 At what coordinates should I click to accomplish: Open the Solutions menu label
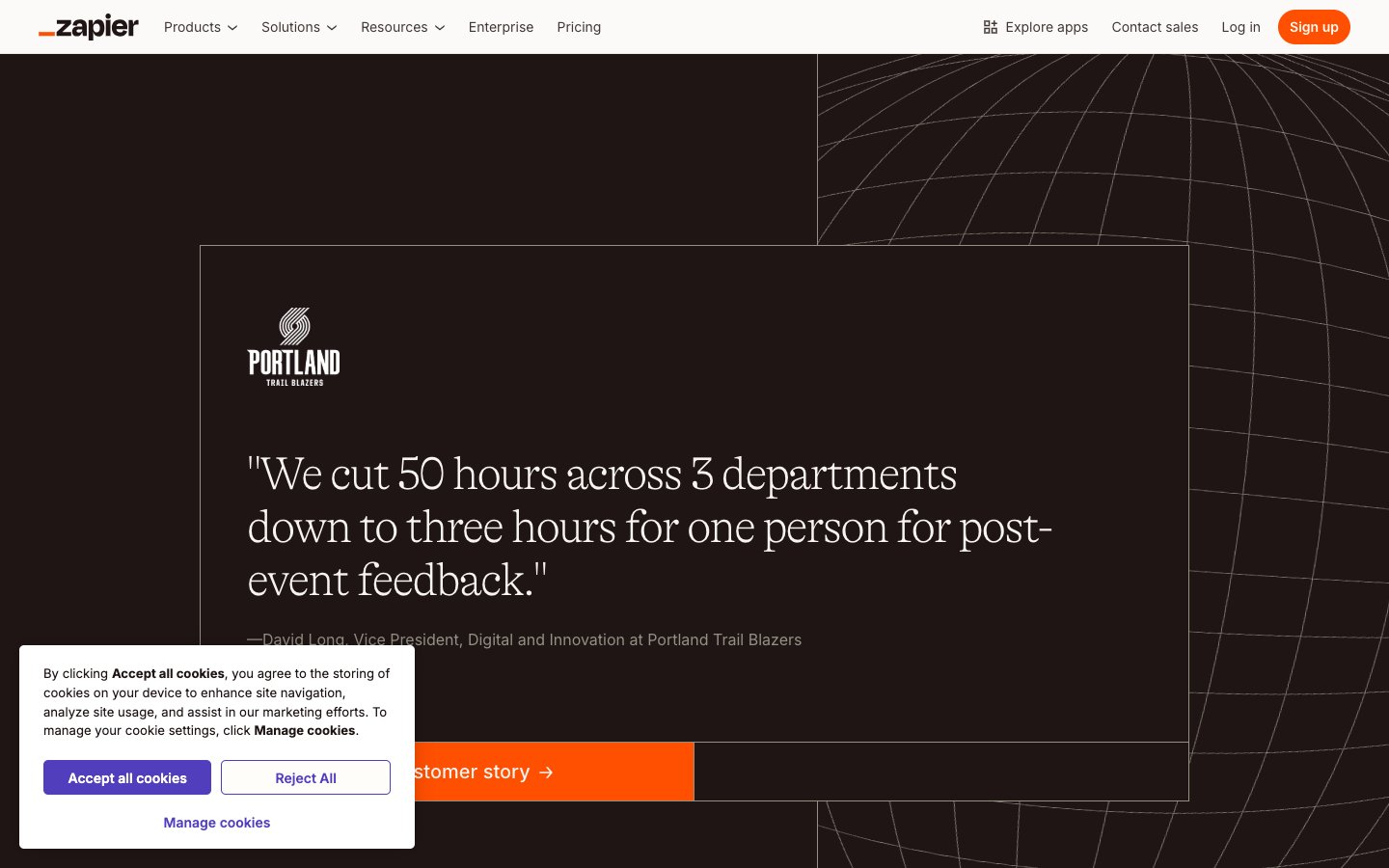pyautogui.click(x=290, y=27)
